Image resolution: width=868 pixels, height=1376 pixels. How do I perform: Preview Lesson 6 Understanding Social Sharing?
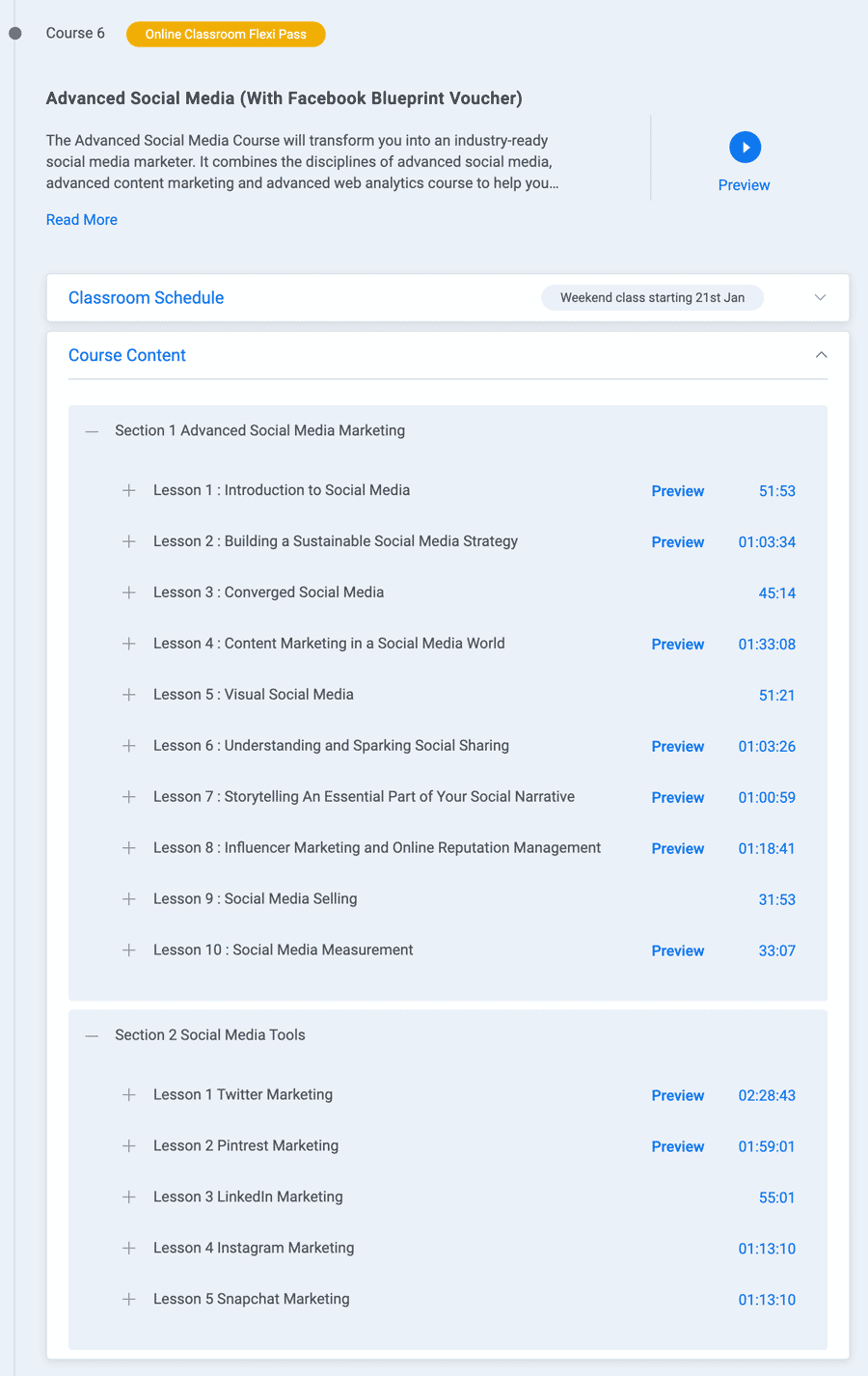[x=677, y=747]
